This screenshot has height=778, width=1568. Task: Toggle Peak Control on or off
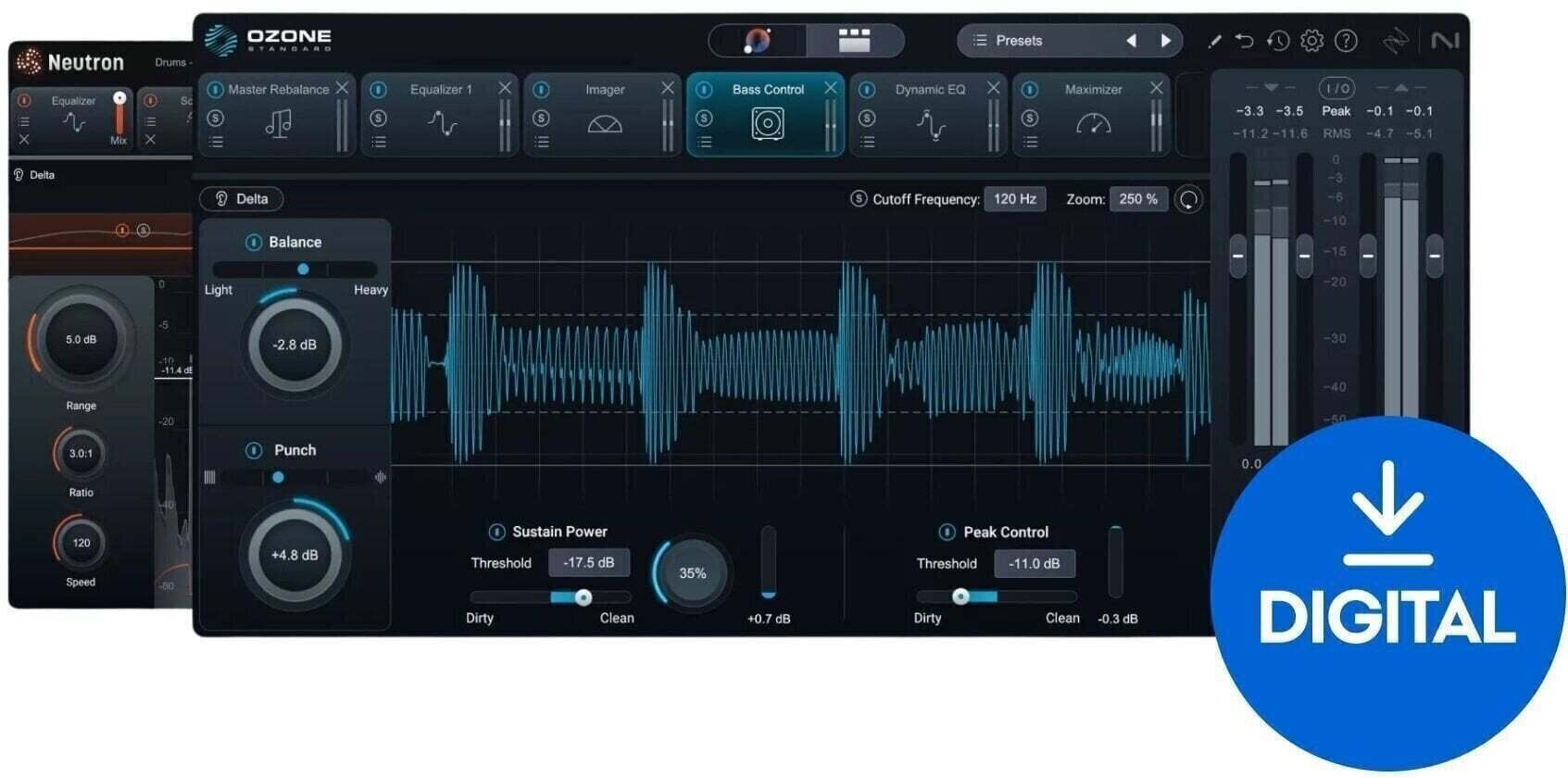click(x=947, y=532)
